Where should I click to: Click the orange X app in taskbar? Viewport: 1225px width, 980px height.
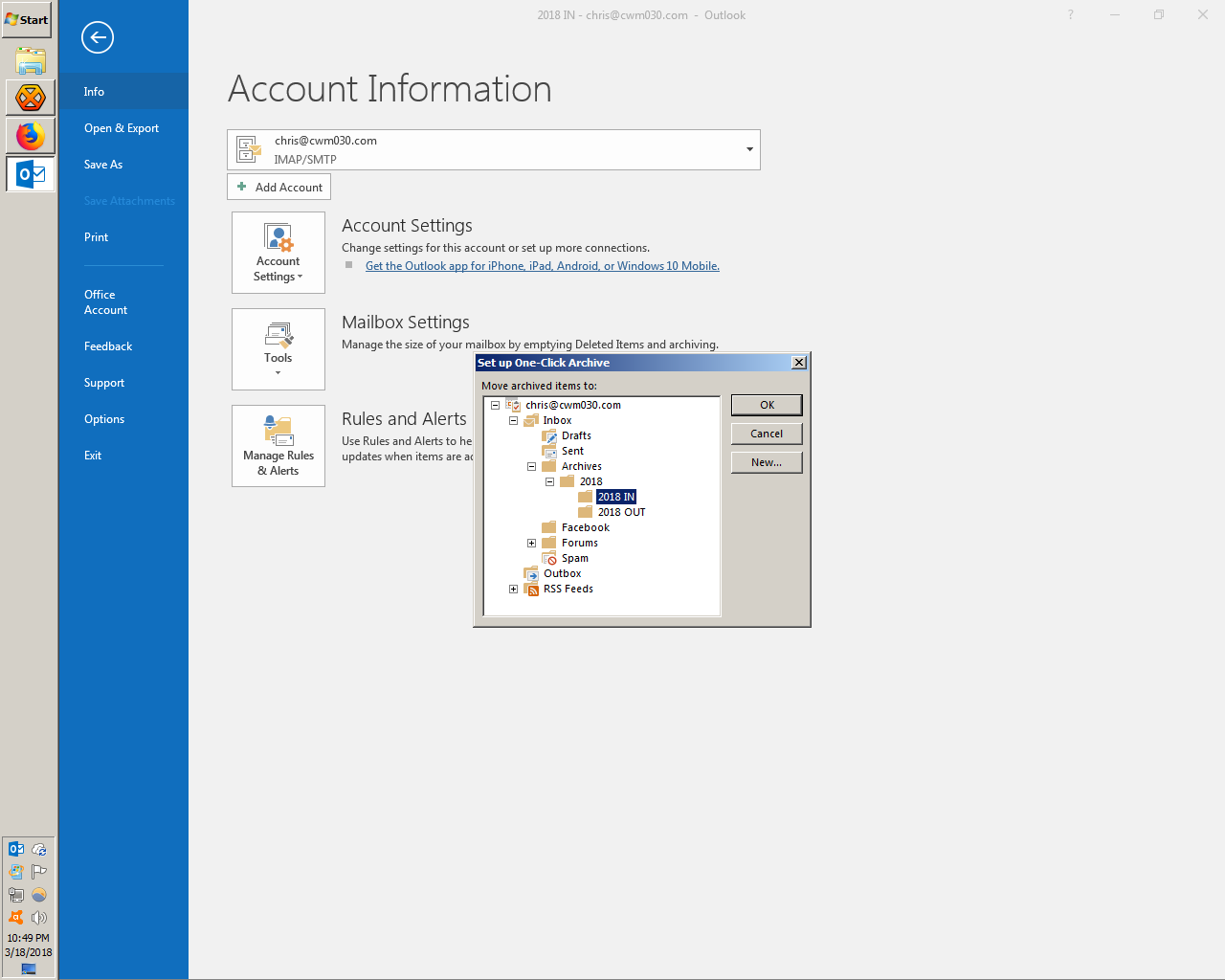31,98
